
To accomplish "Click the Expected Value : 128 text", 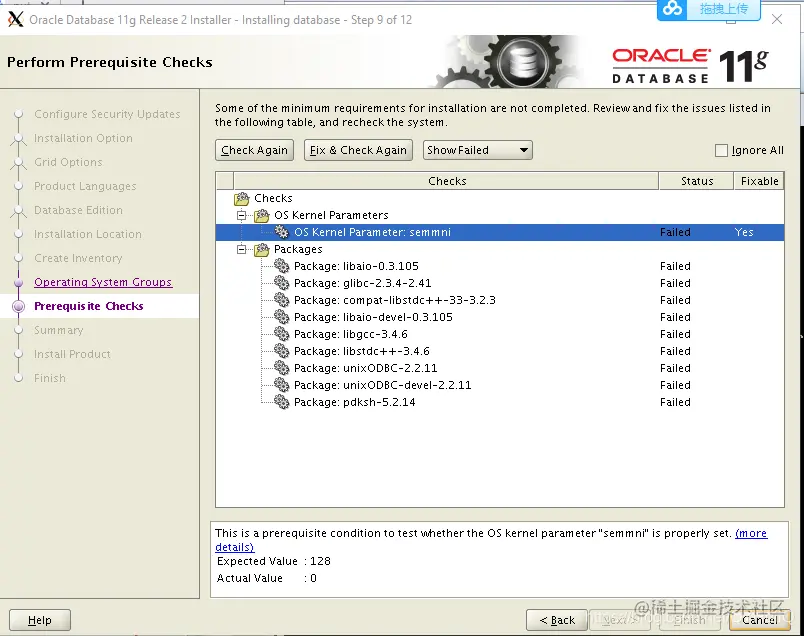I will tap(274, 561).
